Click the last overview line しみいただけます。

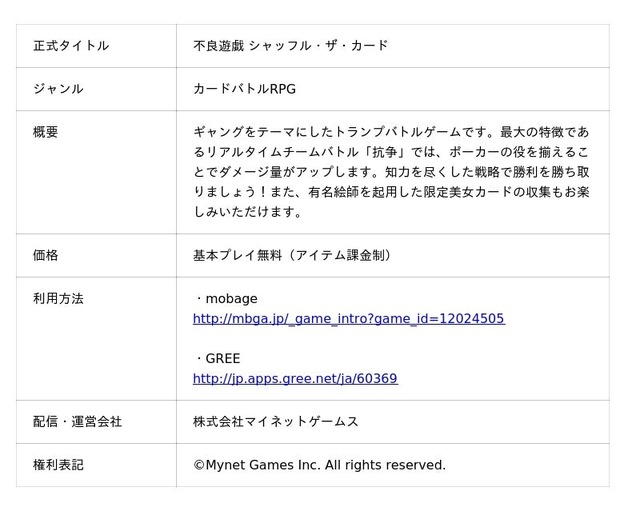coord(248,212)
